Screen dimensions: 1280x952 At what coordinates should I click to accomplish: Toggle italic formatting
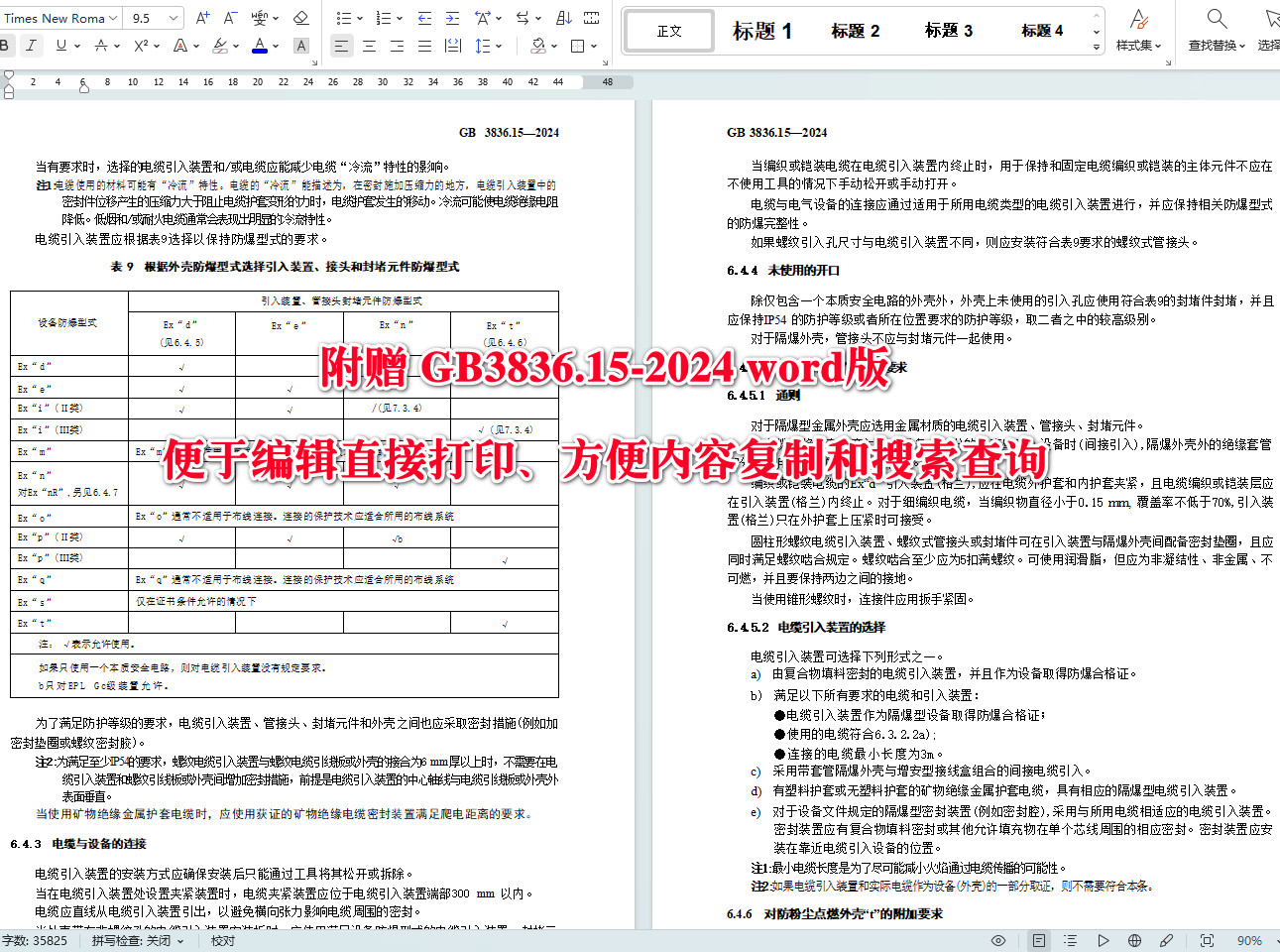pos(32,46)
